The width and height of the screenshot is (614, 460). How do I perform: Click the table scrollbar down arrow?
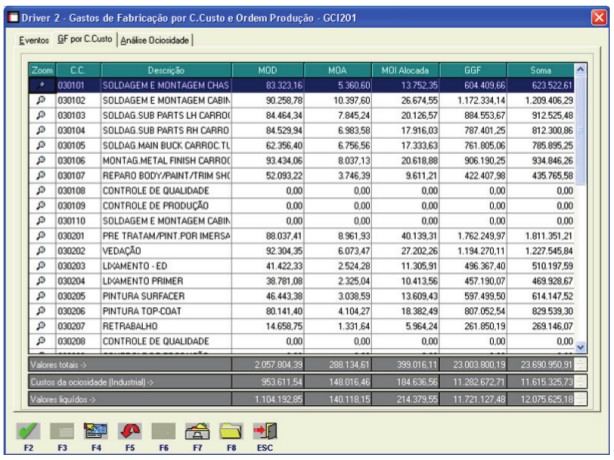(580, 347)
